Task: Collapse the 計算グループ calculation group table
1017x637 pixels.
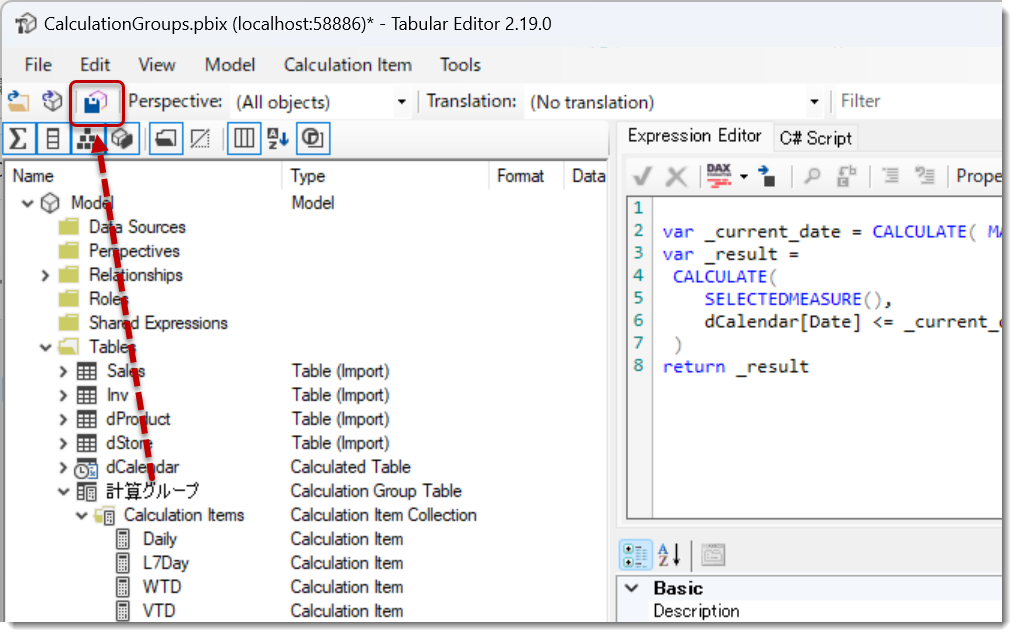Action: 63,492
